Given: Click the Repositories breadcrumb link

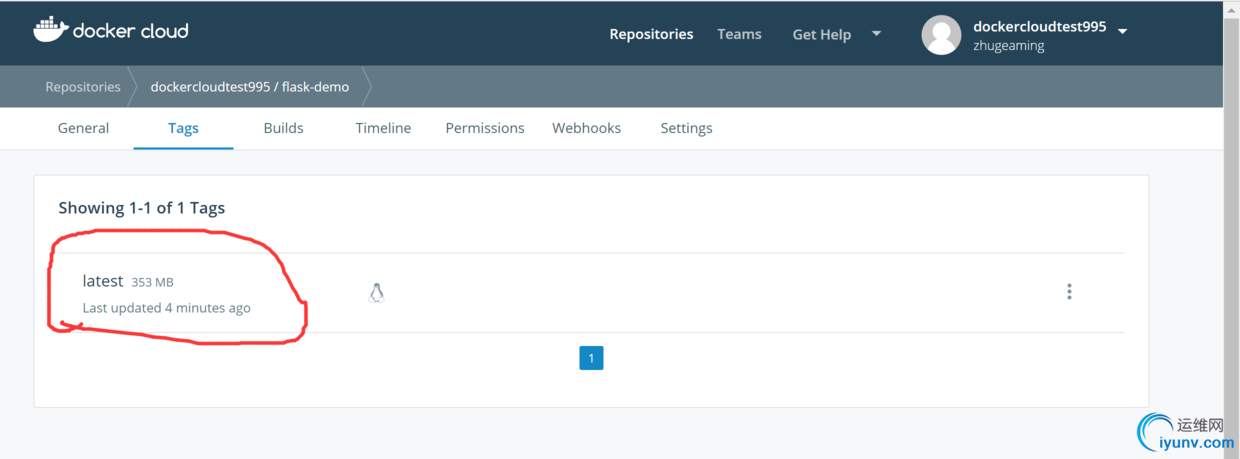Looking at the screenshot, I should pos(83,87).
